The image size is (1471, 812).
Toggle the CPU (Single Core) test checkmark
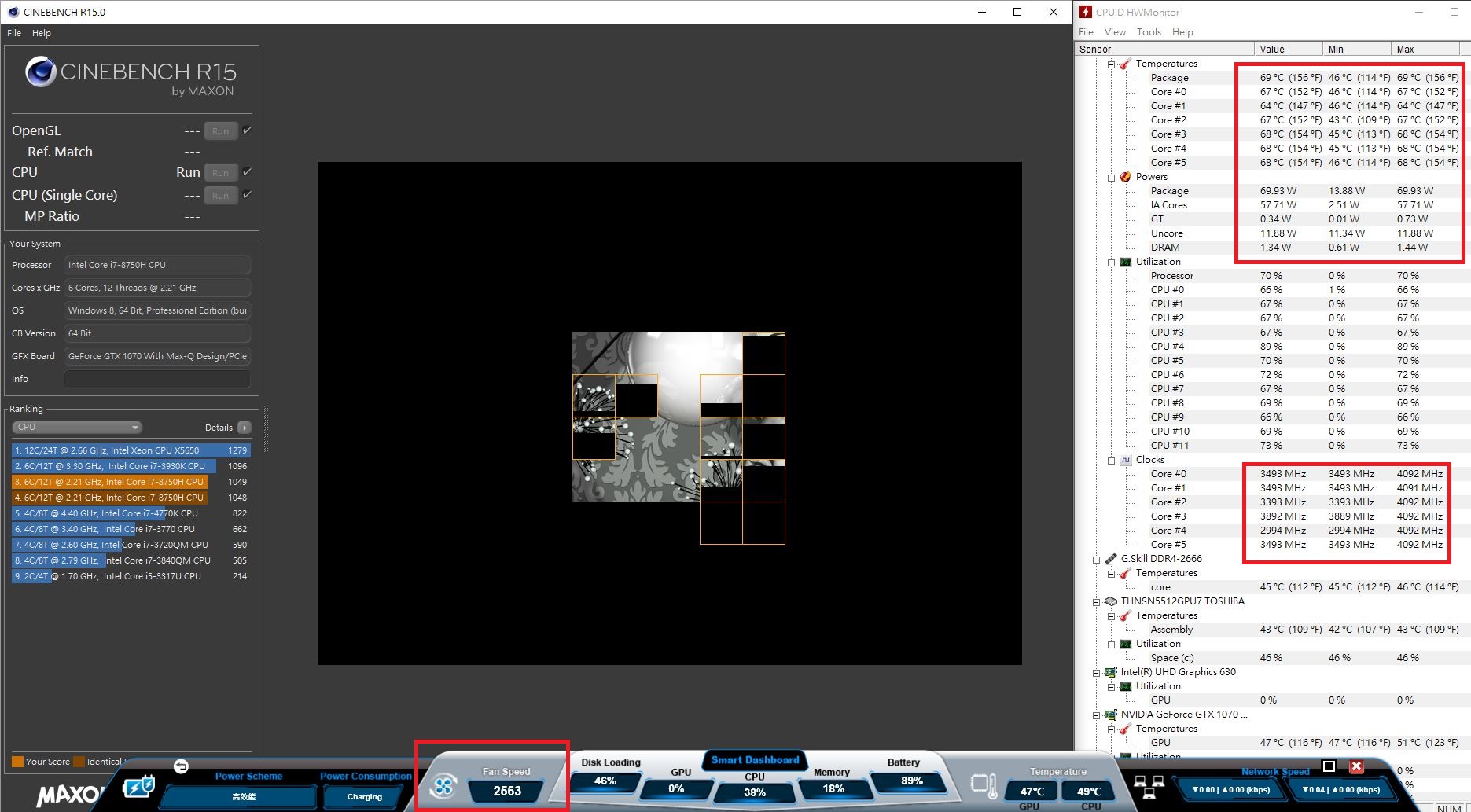click(247, 194)
